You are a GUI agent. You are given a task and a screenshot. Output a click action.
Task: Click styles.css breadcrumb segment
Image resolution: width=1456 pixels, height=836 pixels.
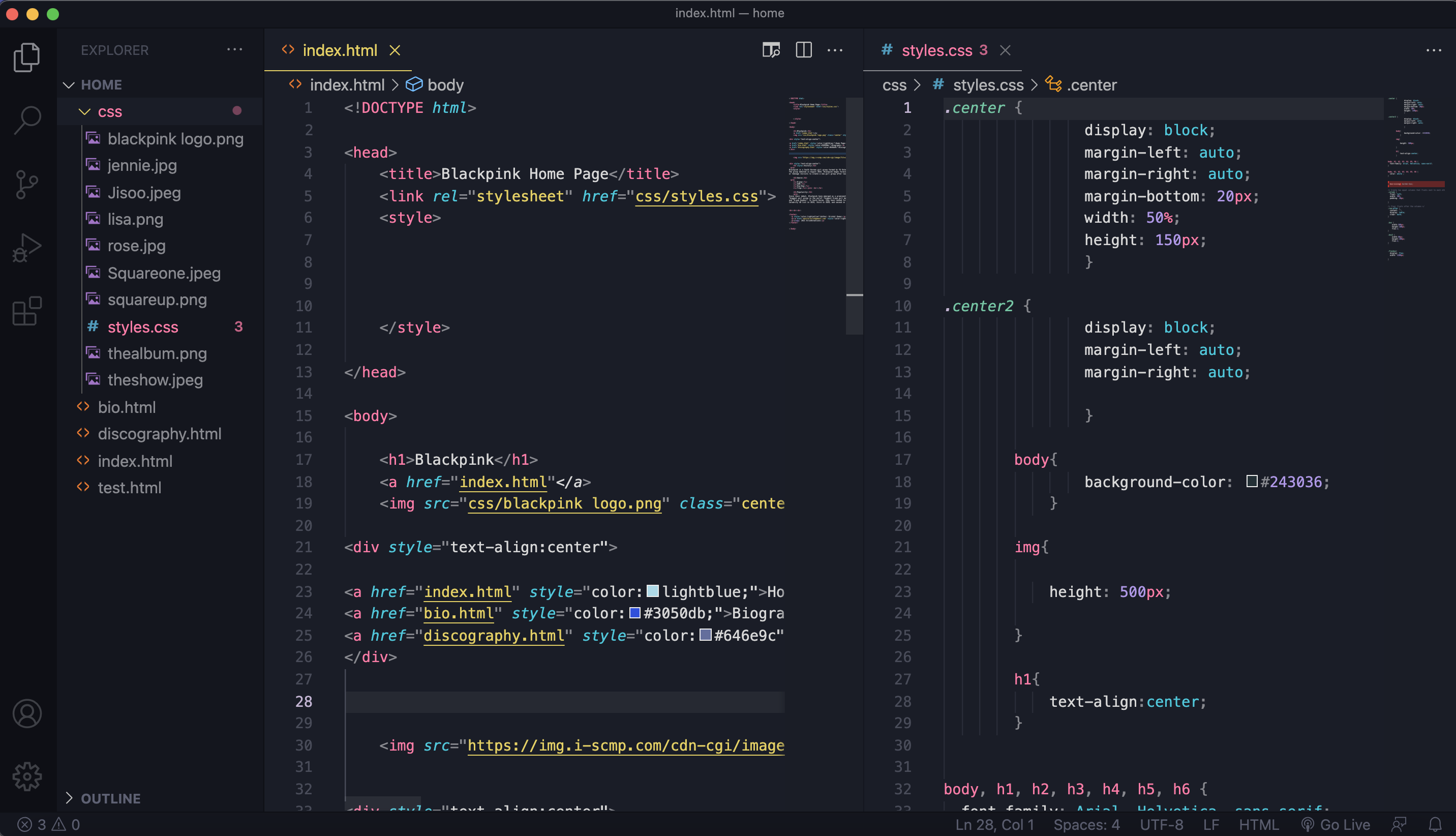[988, 85]
